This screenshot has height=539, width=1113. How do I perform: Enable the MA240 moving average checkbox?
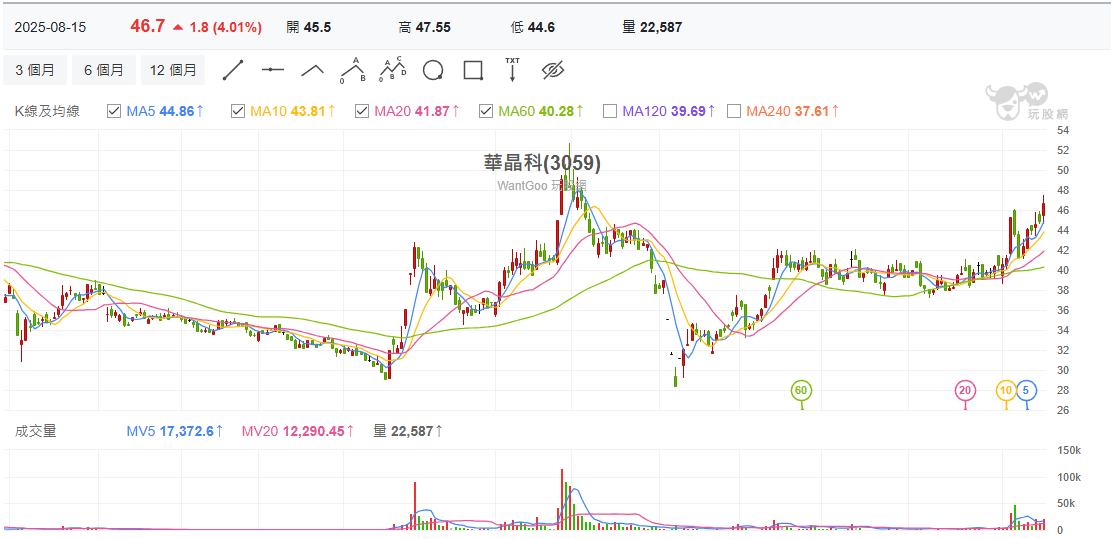point(734,111)
